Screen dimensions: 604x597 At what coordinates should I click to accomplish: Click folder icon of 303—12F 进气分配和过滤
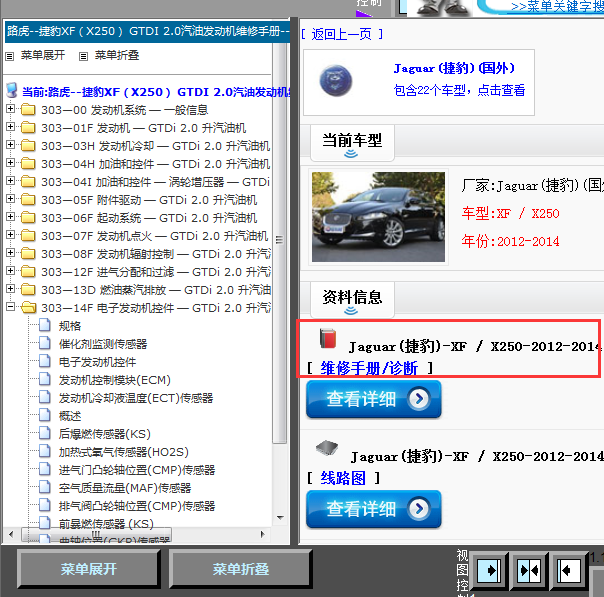click(x=28, y=272)
